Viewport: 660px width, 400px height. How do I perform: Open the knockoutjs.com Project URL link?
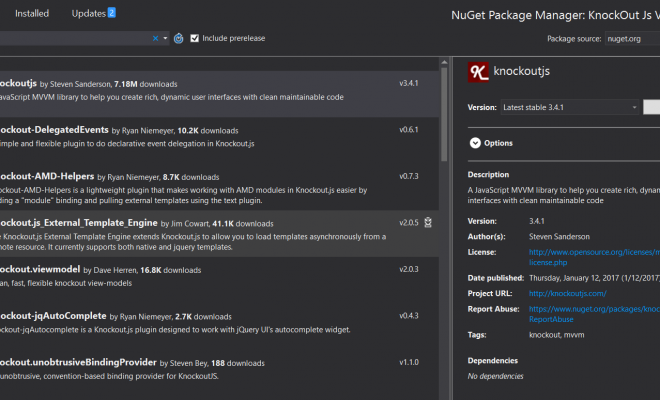[567, 293]
